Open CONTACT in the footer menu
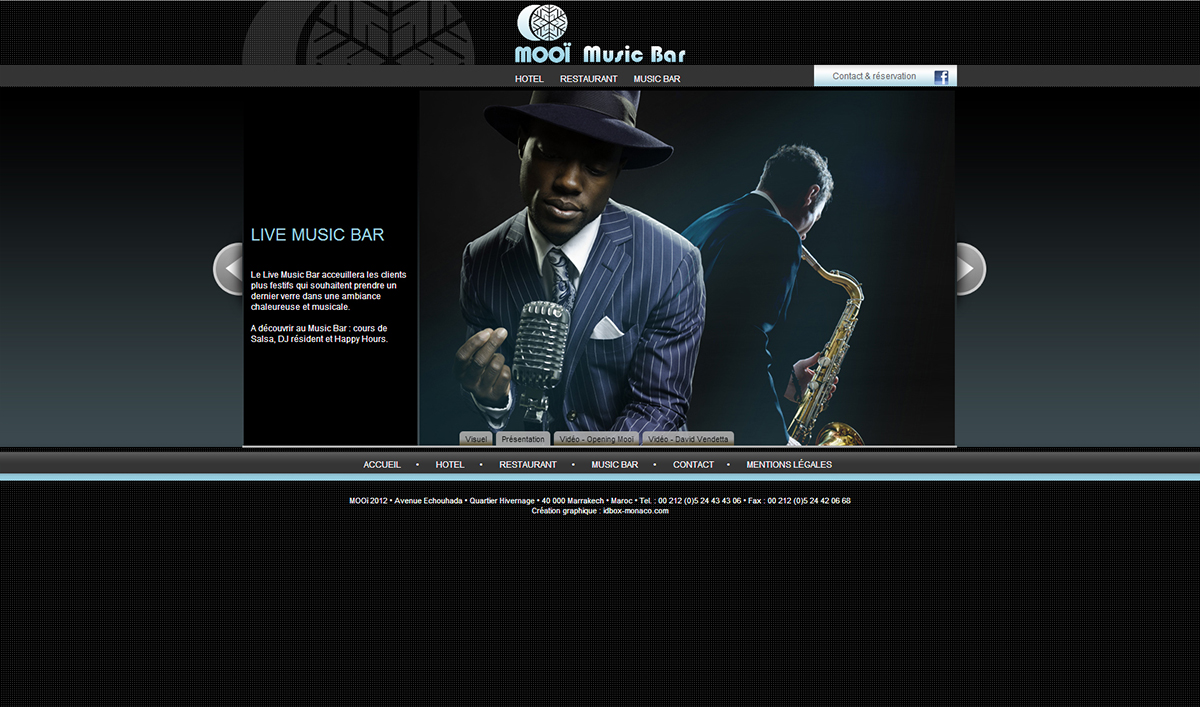The height and width of the screenshot is (707, 1200). point(693,465)
